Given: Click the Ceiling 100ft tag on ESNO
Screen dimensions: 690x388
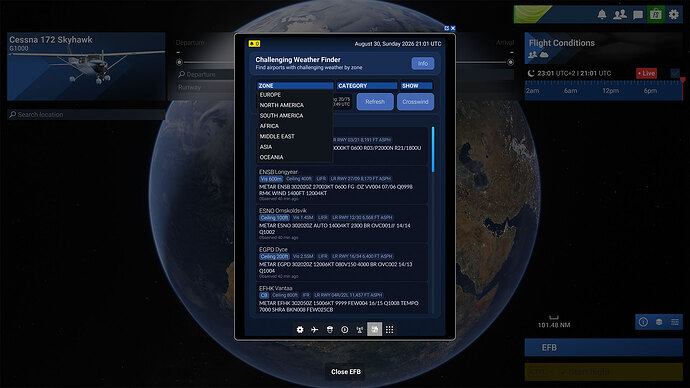Looking at the screenshot, I should point(275,217).
